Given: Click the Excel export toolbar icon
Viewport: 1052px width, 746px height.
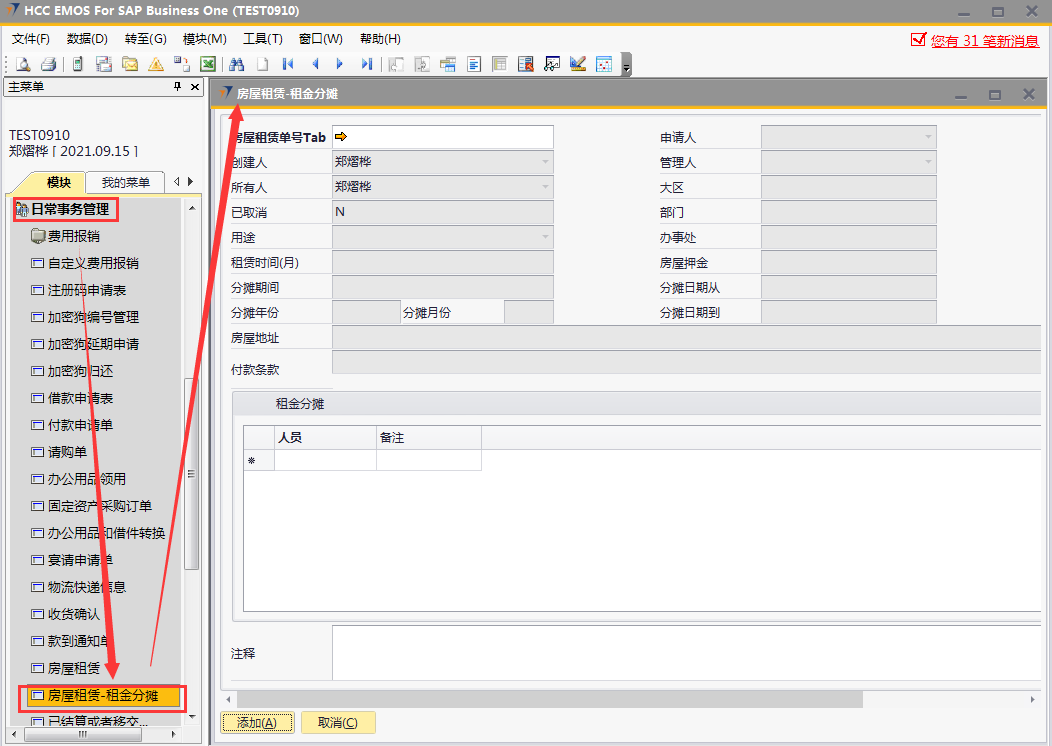Looking at the screenshot, I should [x=208, y=64].
